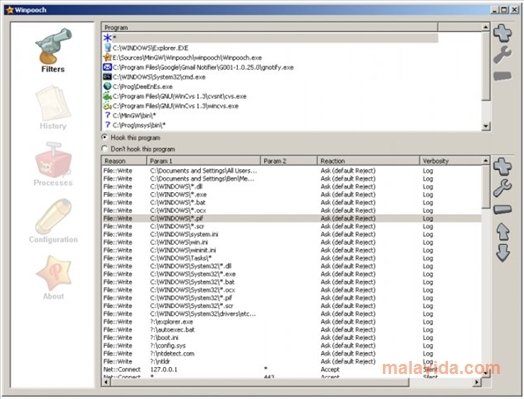Viewport: 524px width, 399px height.
Task: Select Hook this program option
Action: coord(131,137)
